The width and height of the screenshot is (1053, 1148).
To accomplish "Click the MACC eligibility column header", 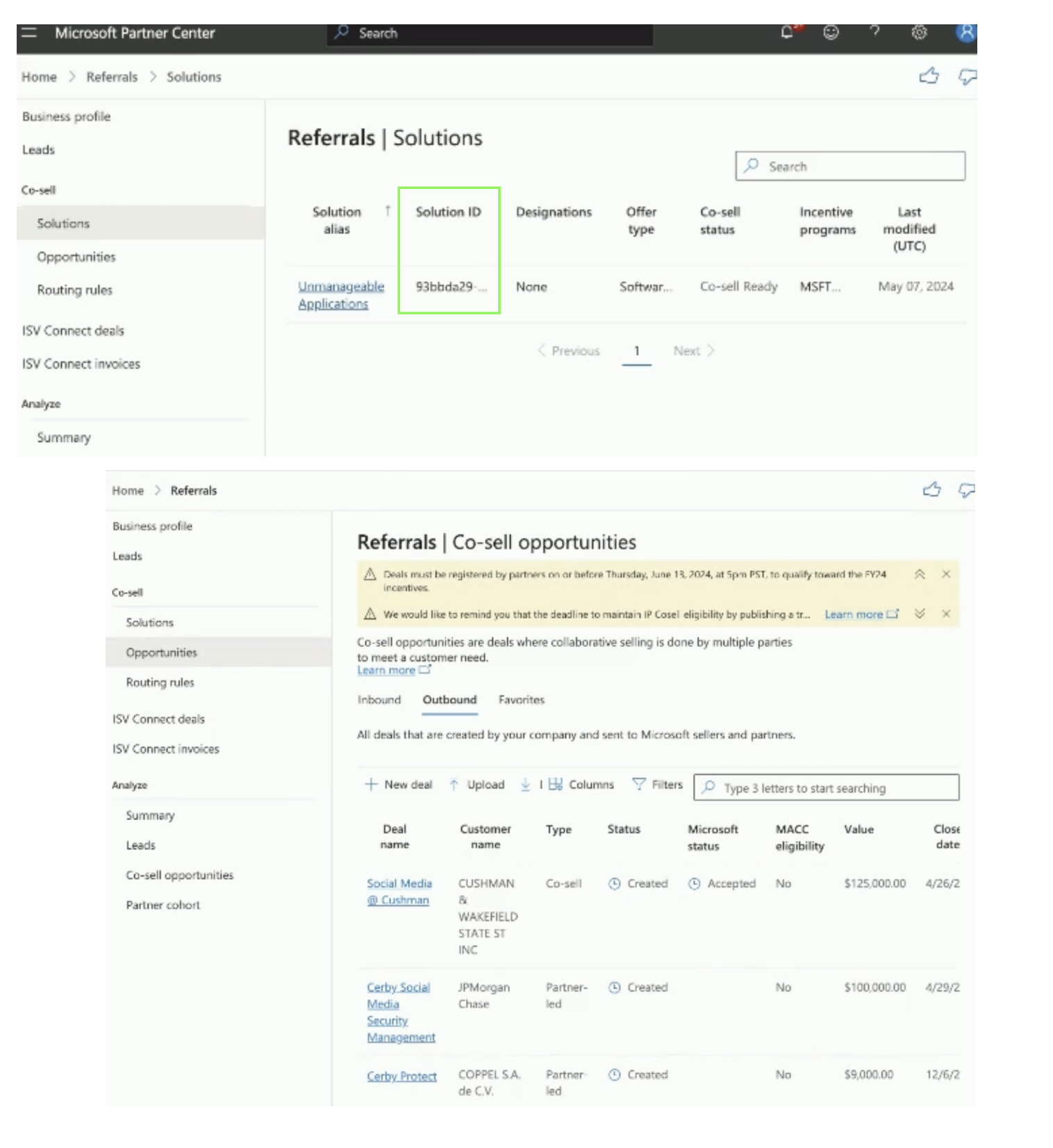I will coord(800,837).
